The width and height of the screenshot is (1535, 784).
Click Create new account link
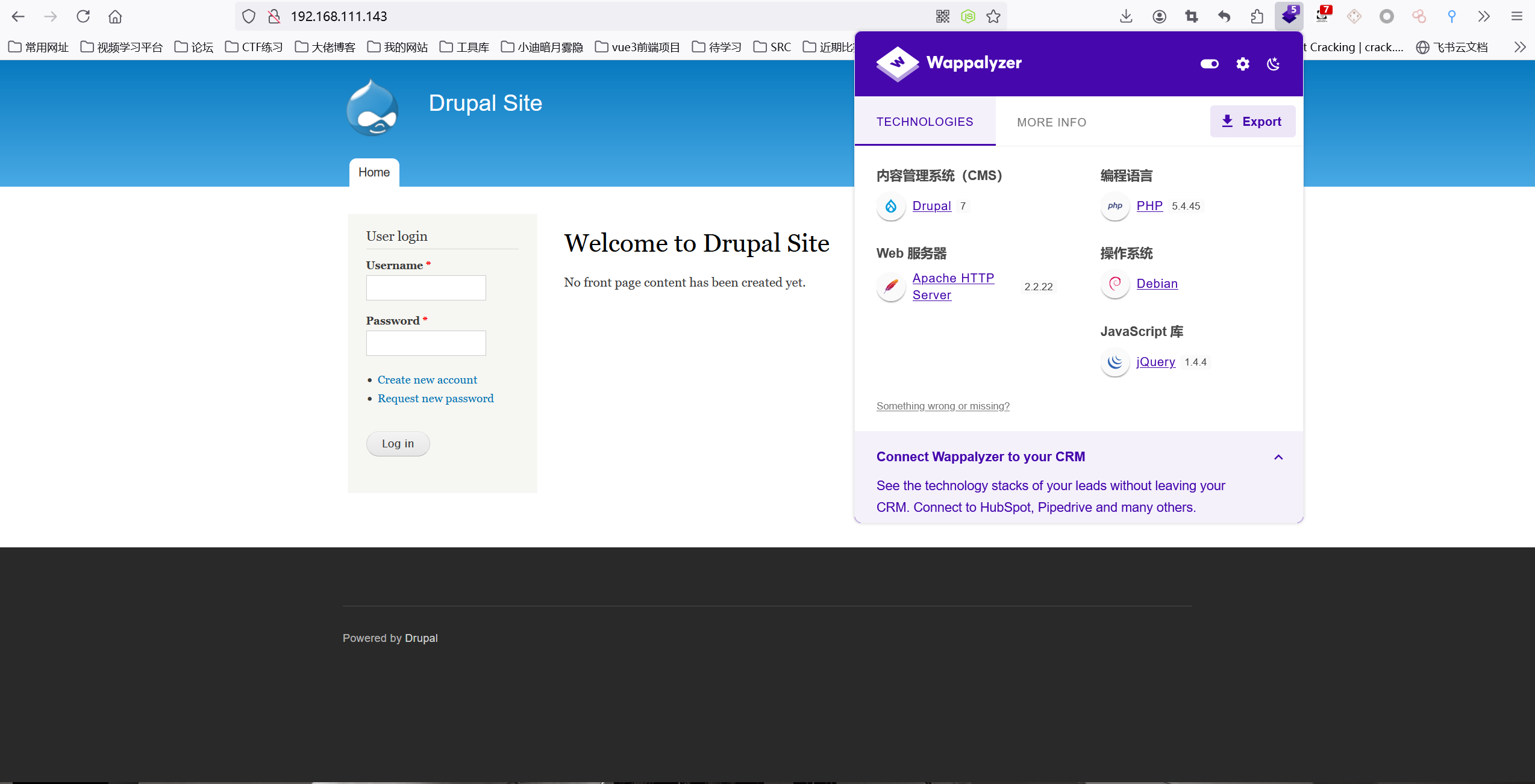427,380
